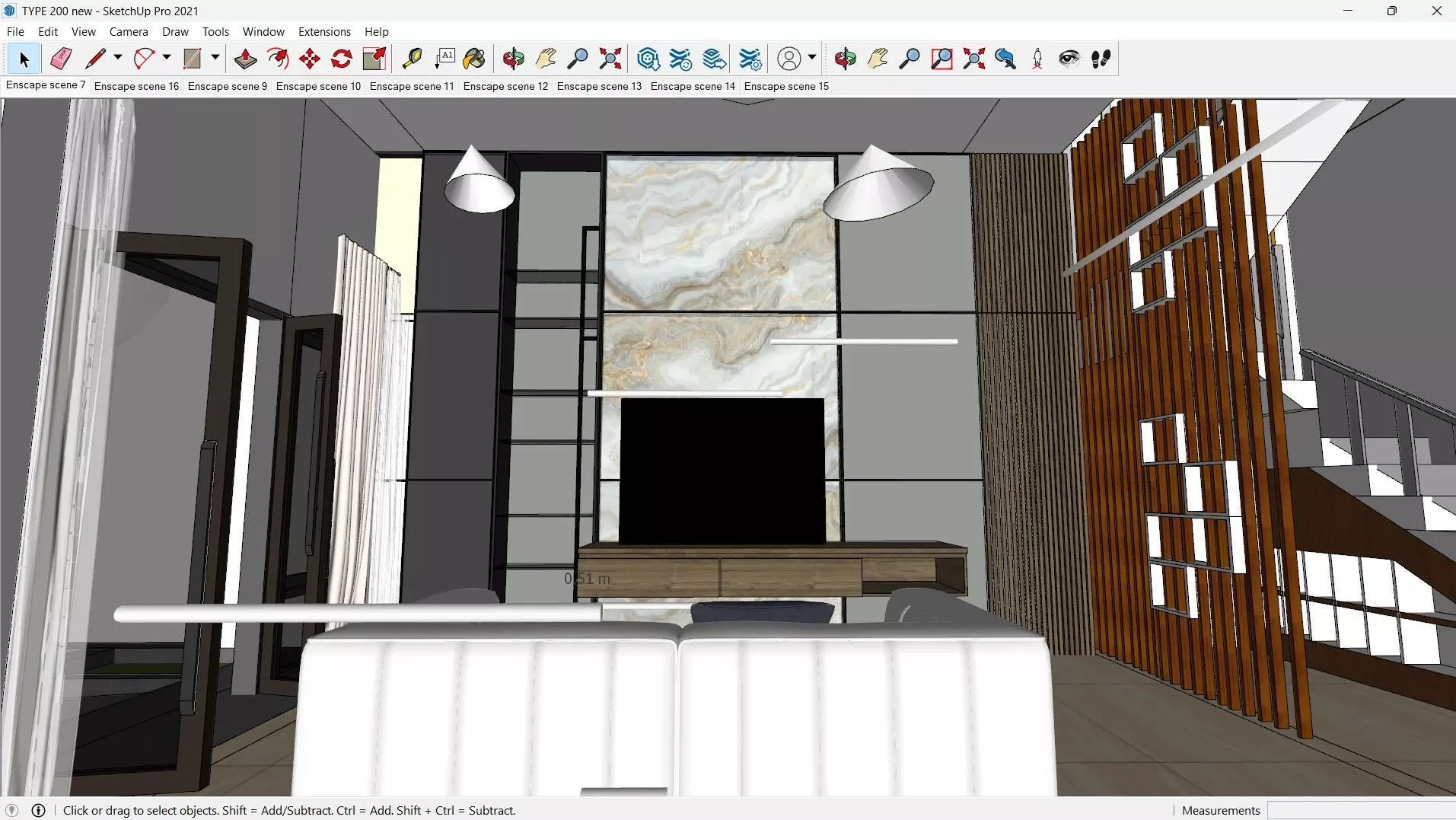The width and height of the screenshot is (1456, 820).
Task: Open the View menu
Action: tap(84, 31)
